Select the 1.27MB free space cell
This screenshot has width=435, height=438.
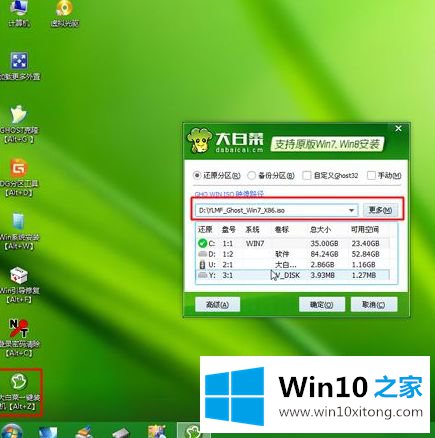click(364, 276)
